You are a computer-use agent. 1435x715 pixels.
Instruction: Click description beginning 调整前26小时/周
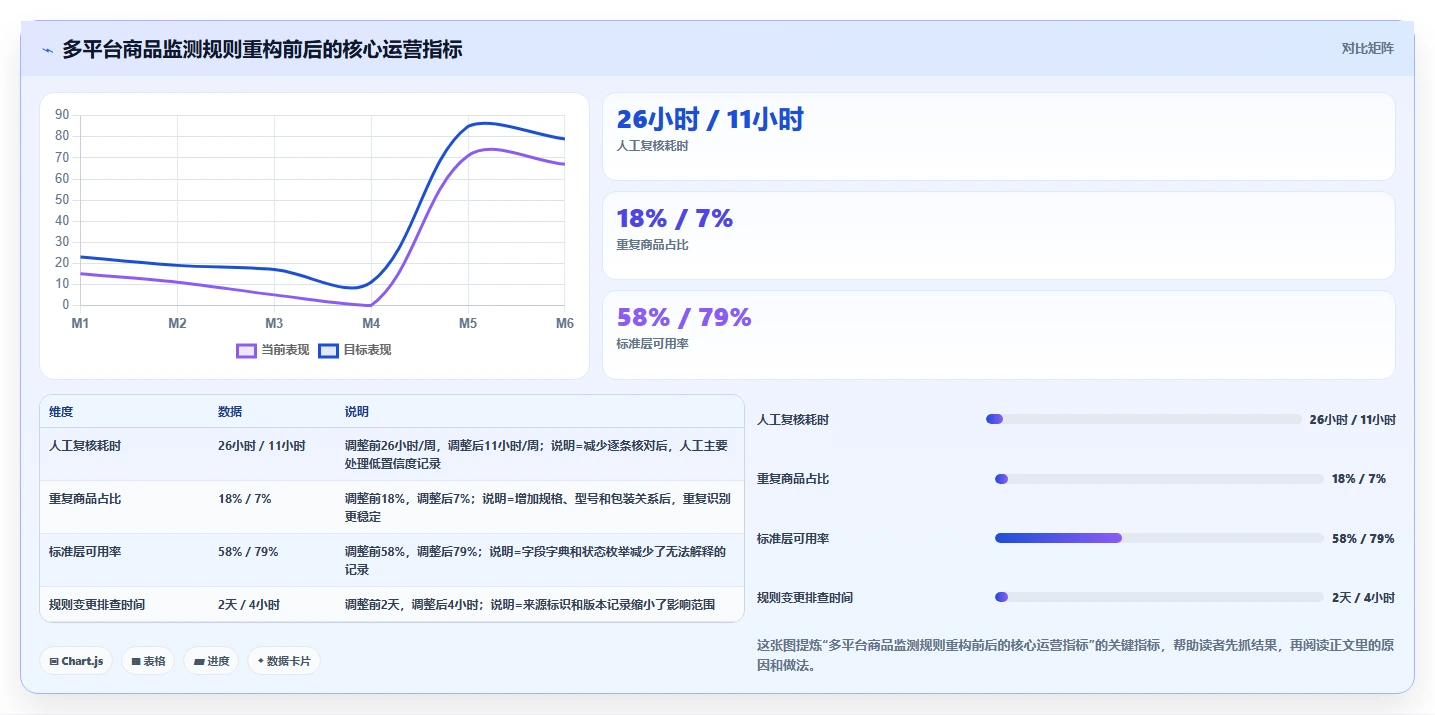536,454
